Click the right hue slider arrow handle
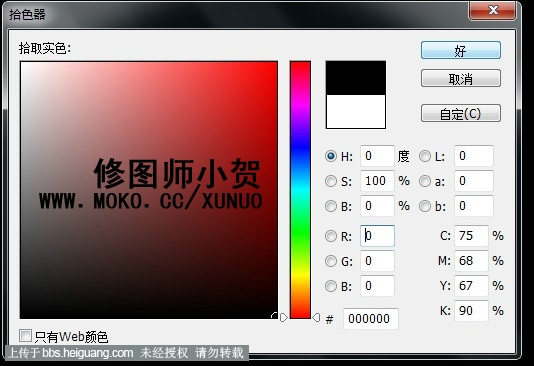Image resolution: width=534 pixels, height=366 pixels. point(316,317)
